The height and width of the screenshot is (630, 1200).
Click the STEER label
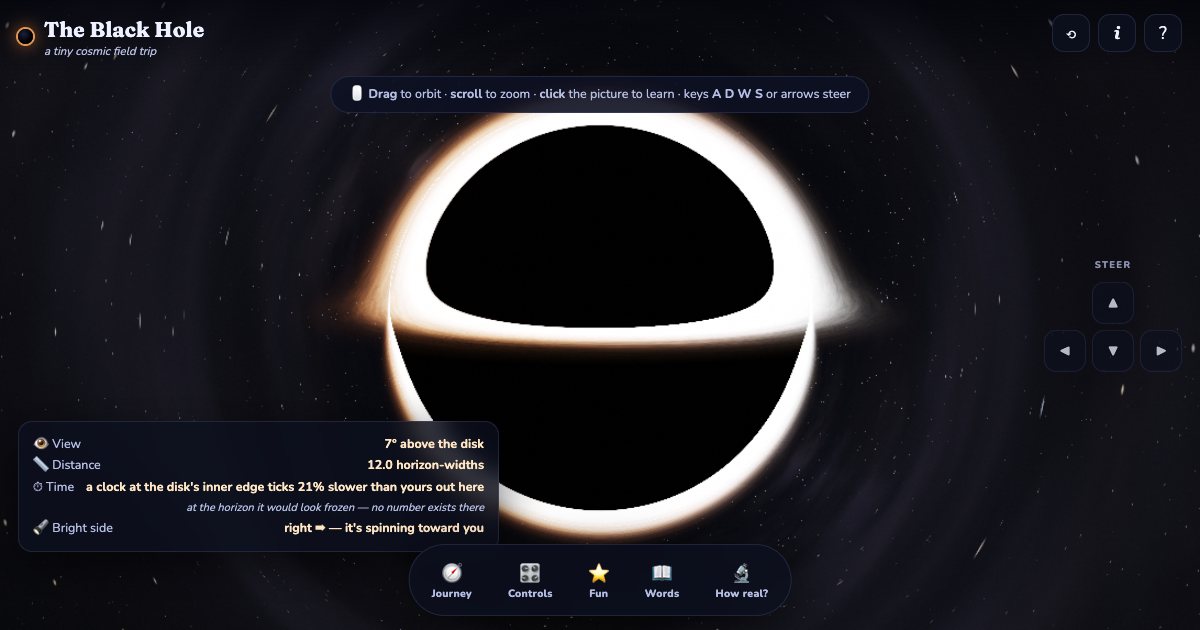click(x=1113, y=265)
